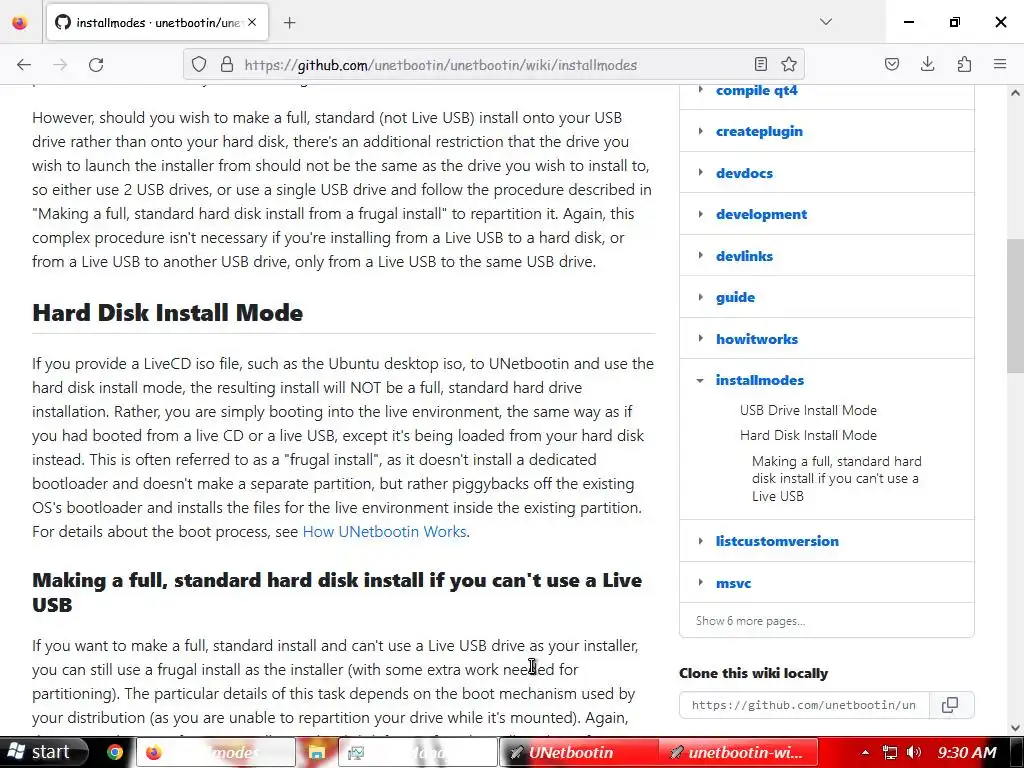The image size is (1024, 768).
Task: Copy the wiki clone URL
Action: pos(951,705)
